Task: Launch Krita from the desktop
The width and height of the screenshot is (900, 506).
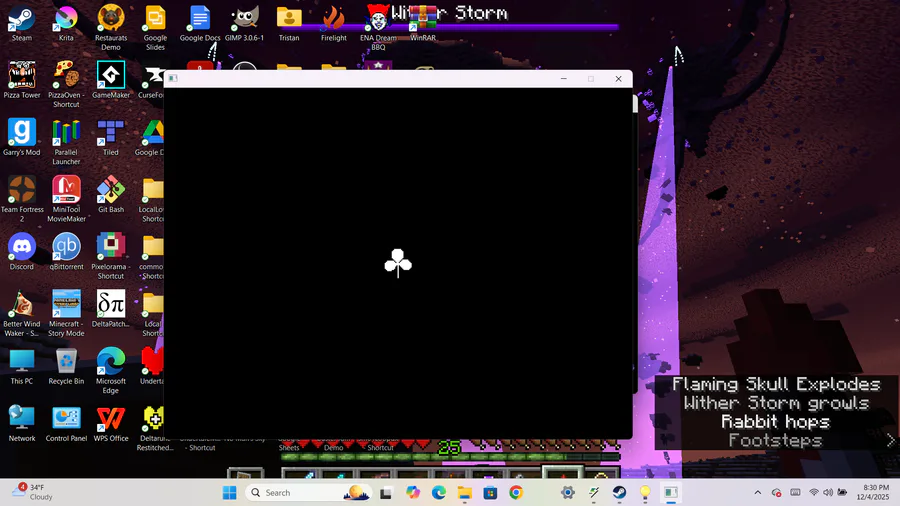Action: pos(66,24)
